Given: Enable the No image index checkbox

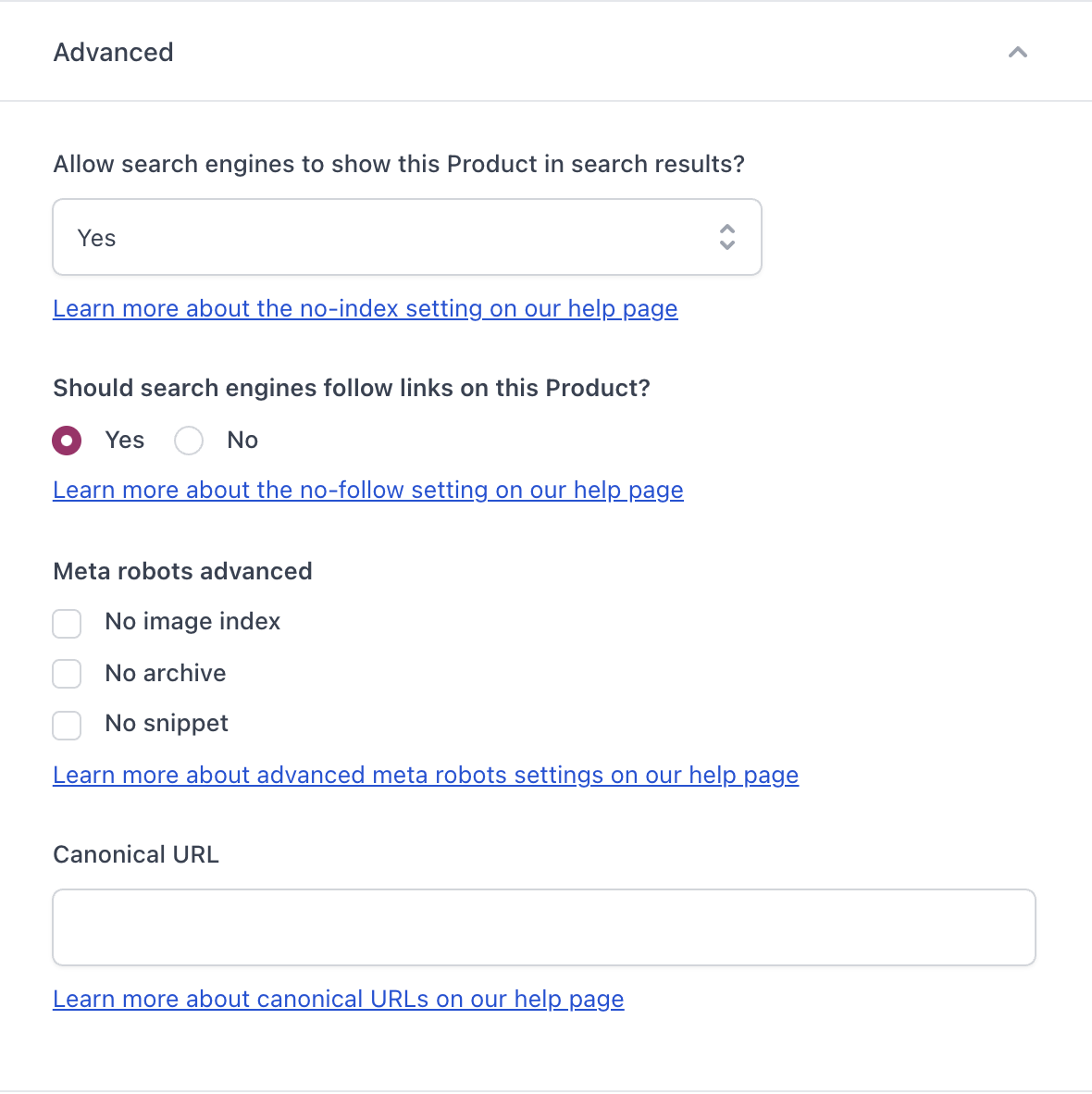Looking at the screenshot, I should (x=66, y=624).
